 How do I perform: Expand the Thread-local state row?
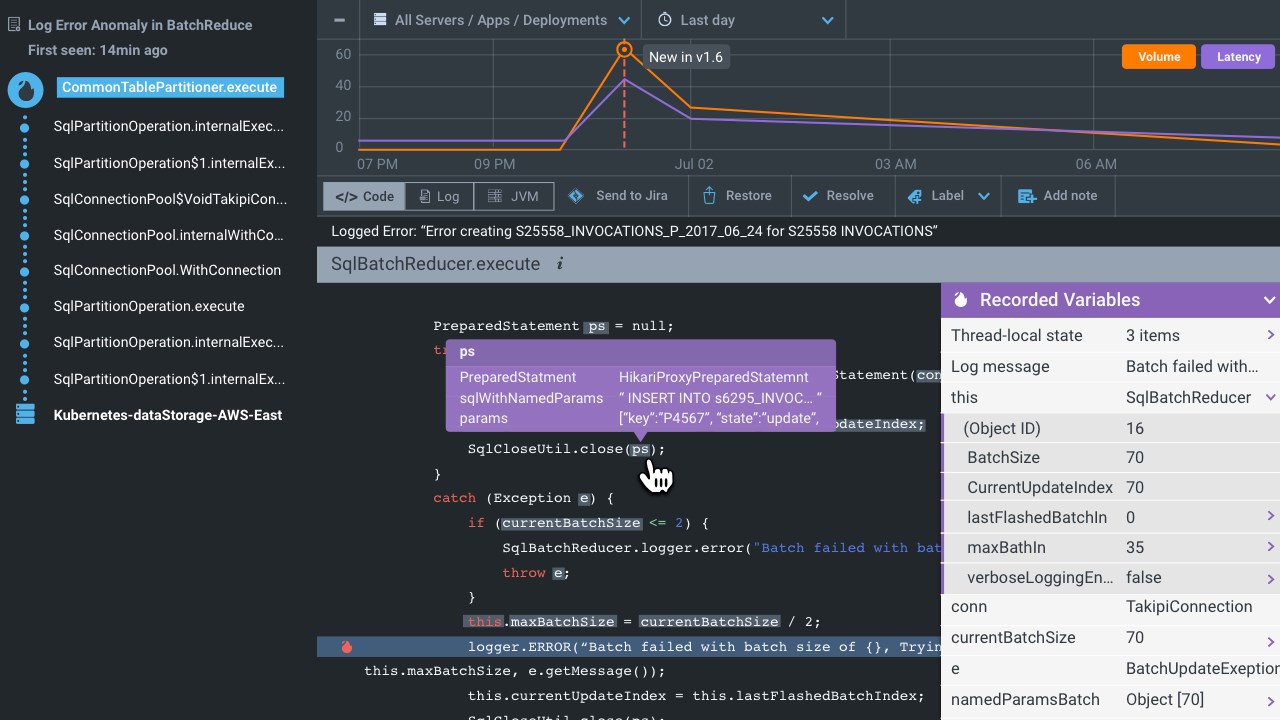pyautogui.click(x=1271, y=335)
